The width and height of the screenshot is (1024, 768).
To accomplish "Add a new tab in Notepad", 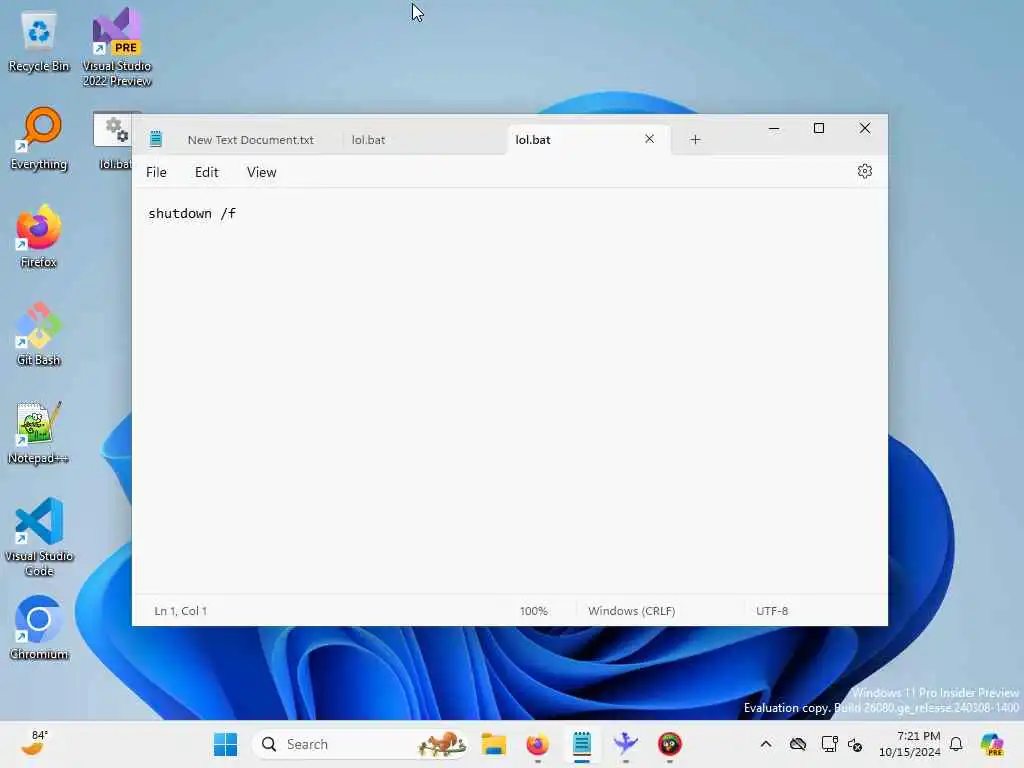I will 695,139.
